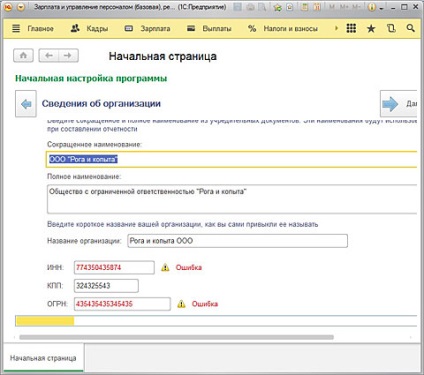
Task: Open the main menu dropdown arrow in title bar
Action: [x=21, y=7]
